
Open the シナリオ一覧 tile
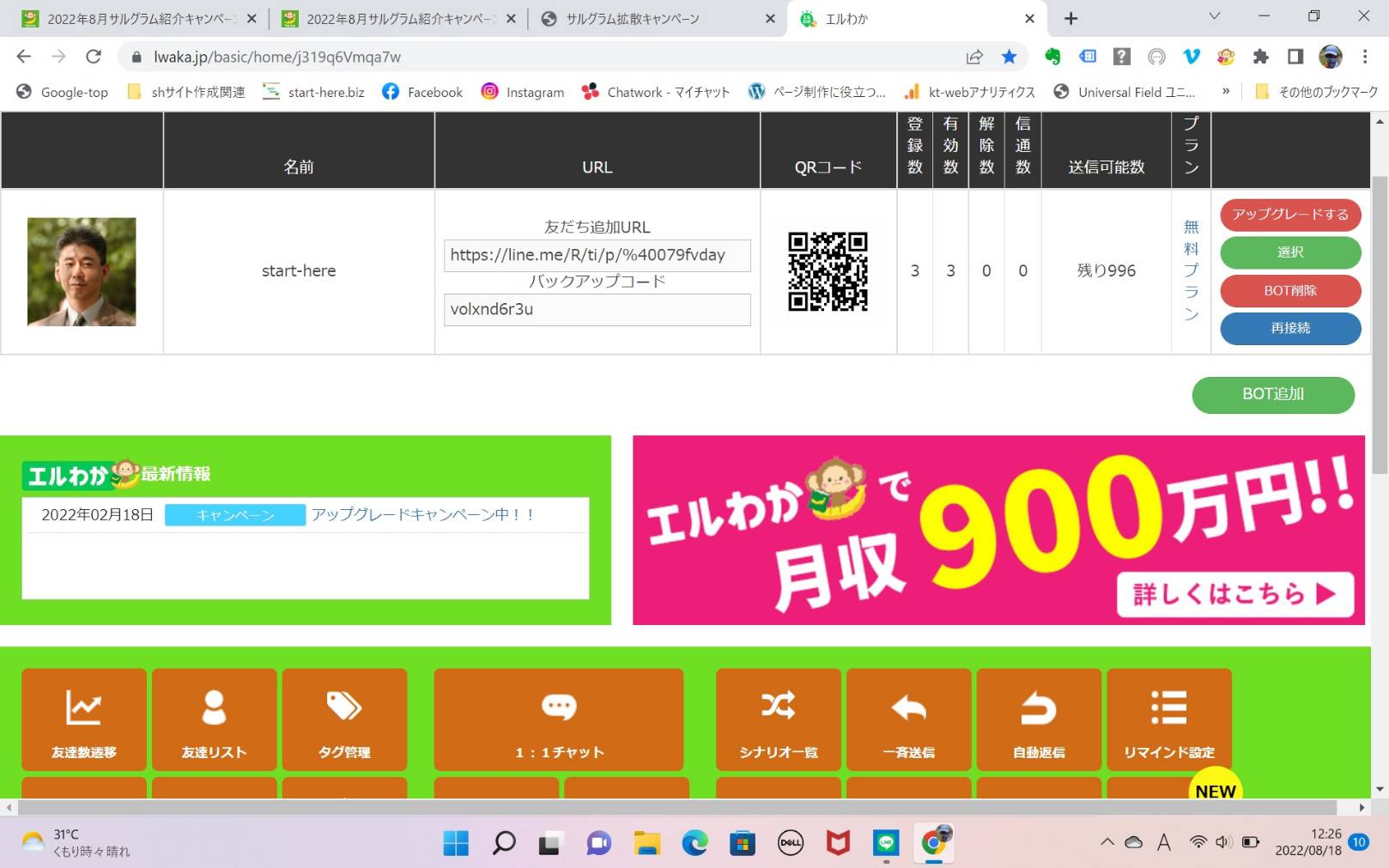pyautogui.click(x=779, y=719)
